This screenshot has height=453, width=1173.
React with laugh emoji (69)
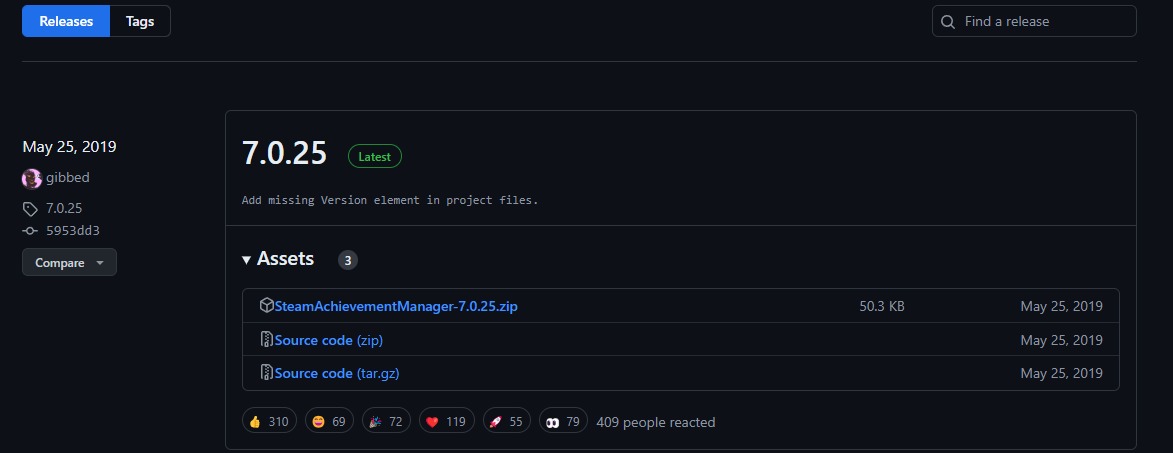(x=328, y=421)
